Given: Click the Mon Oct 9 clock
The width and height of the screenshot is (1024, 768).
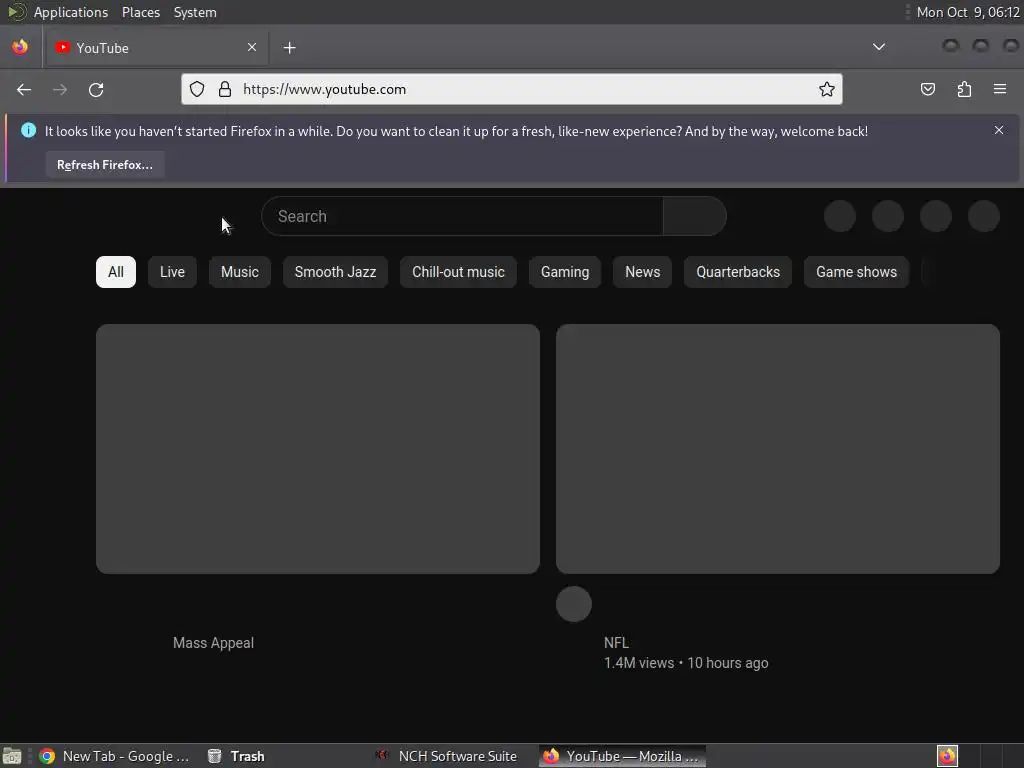Looking at the screenshot, I should (968, 12).
